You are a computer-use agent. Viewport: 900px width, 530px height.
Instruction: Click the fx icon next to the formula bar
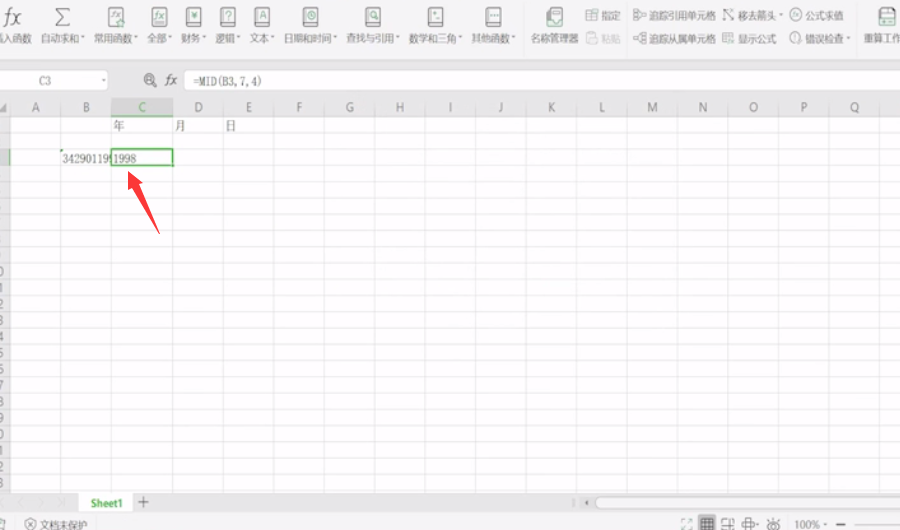(x=170, y=80)
